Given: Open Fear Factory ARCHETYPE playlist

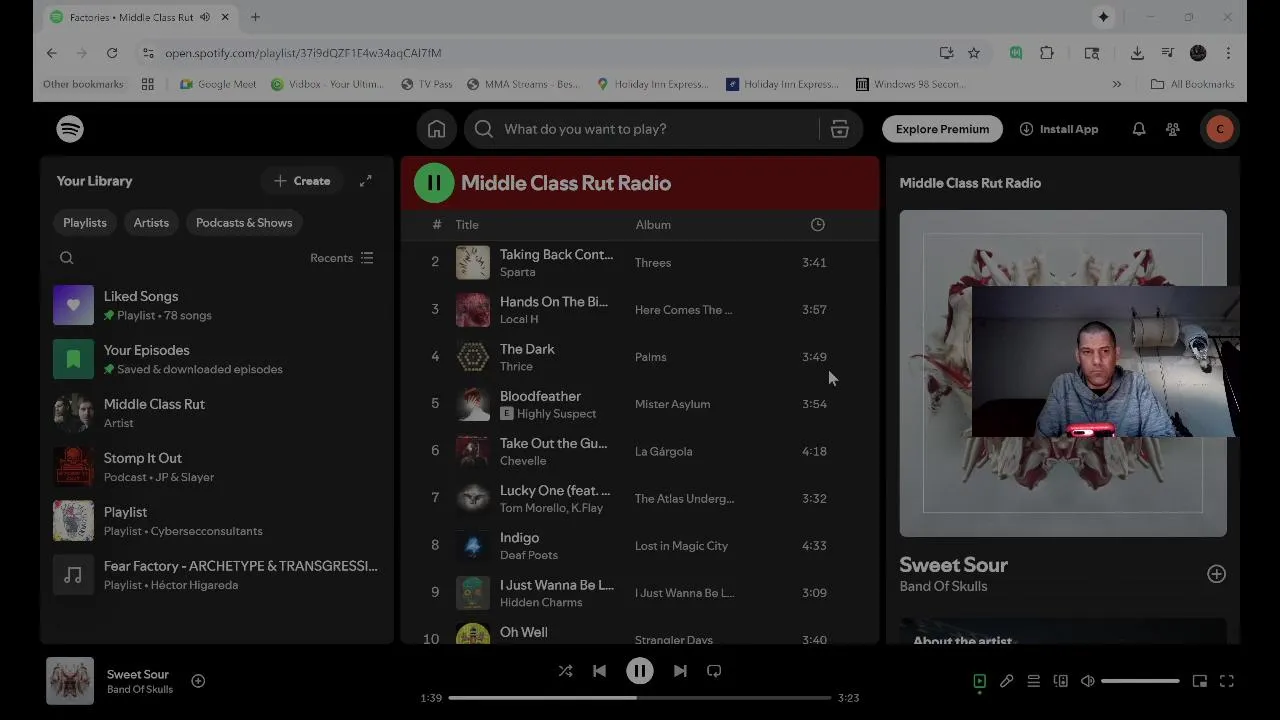Looking at the screenshot, I should 217,575.
